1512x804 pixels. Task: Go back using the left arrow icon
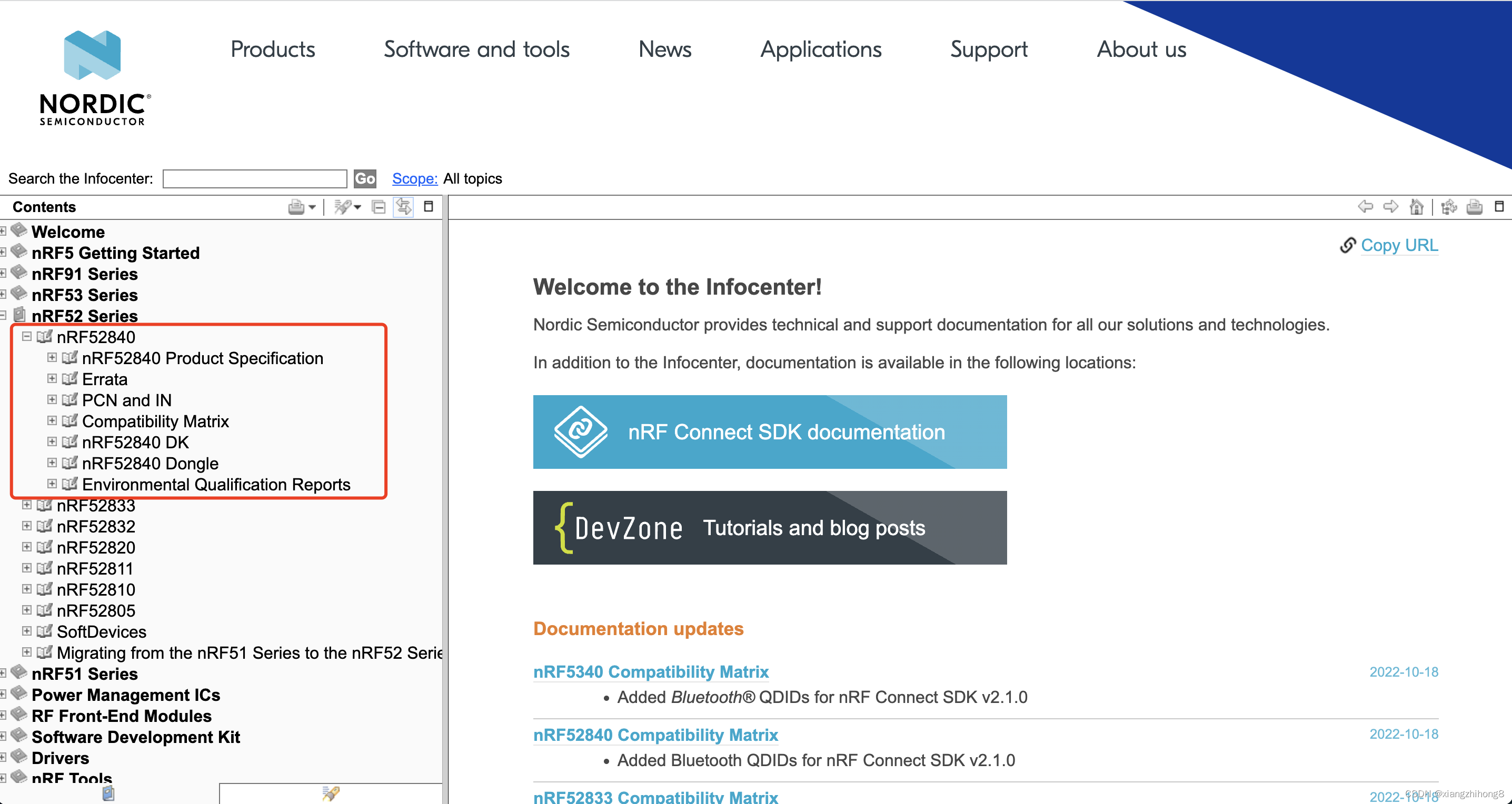[1365, 206]
